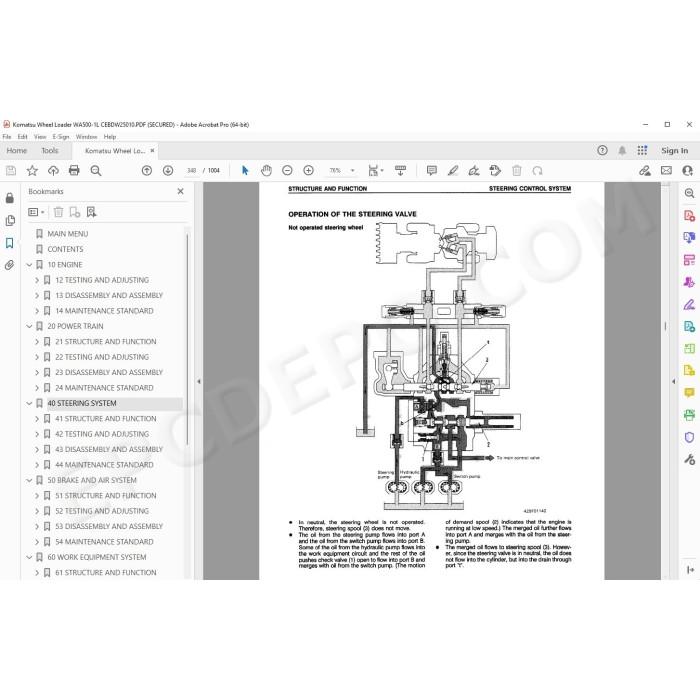Viewport: 700px width, 700px height.
Task: Go to previous page arrow
Action: pos(146,171)
